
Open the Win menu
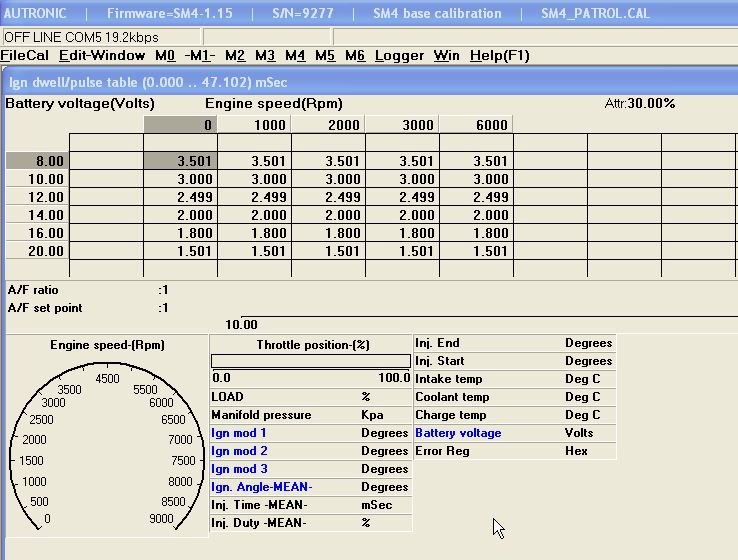(x=447, y=56)
